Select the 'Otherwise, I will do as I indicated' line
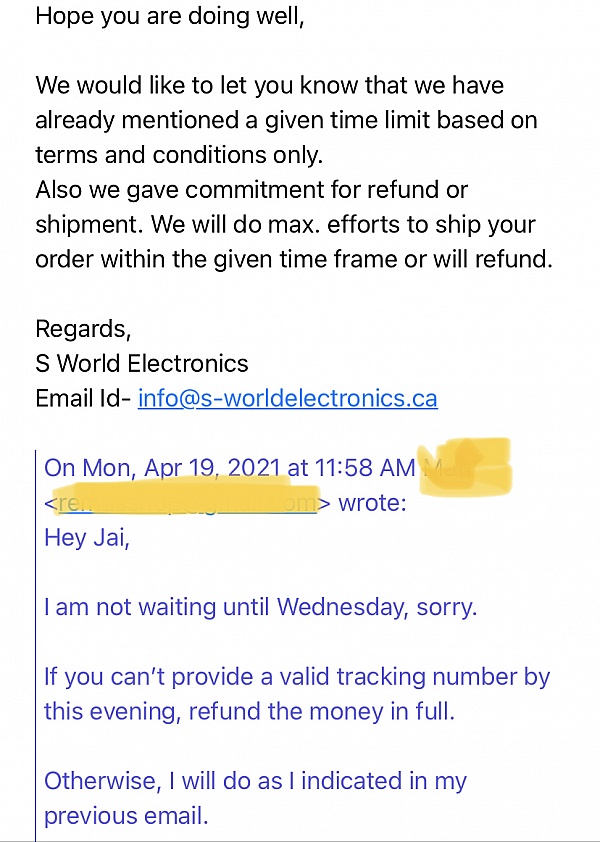 255,781
